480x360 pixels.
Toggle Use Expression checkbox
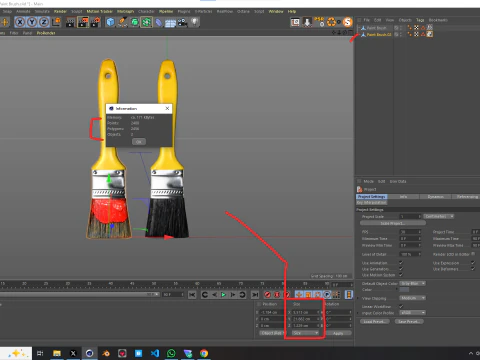[473, 263]
